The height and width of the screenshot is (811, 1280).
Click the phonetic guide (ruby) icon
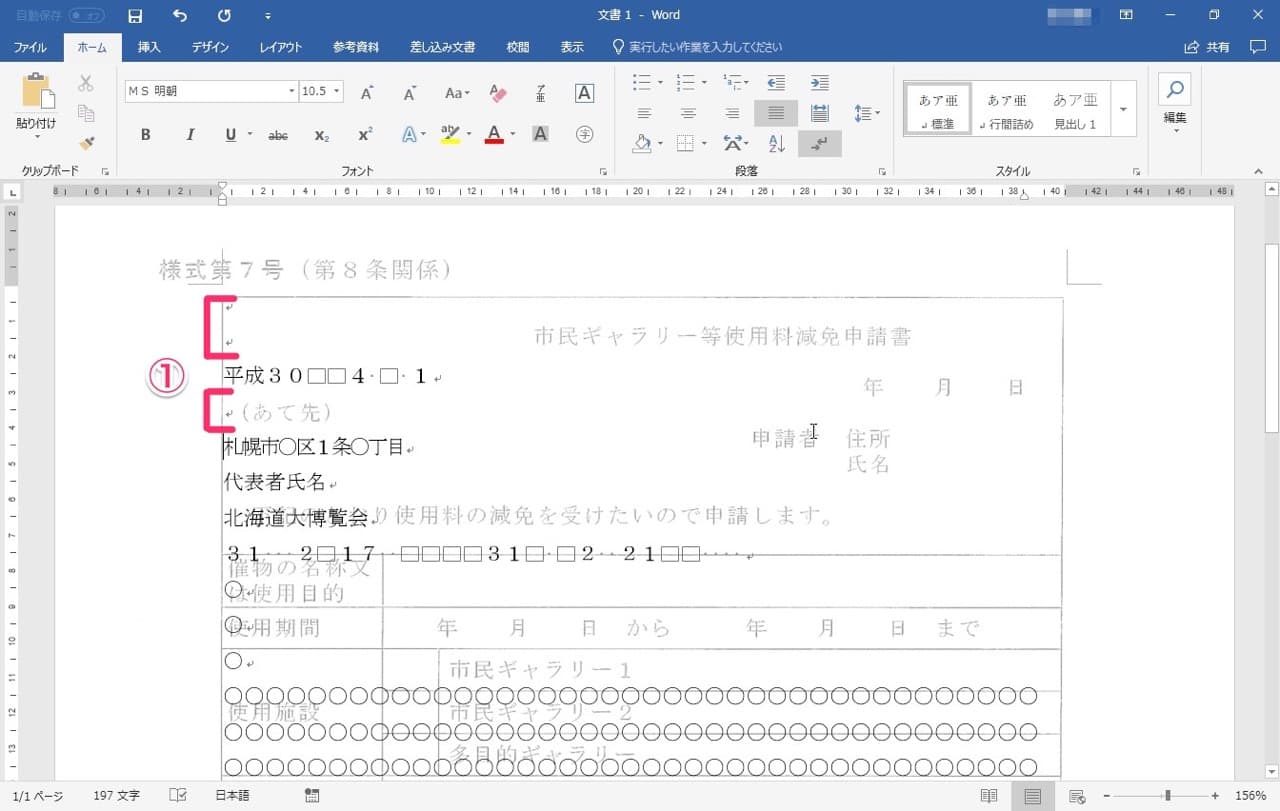(541, 92)
